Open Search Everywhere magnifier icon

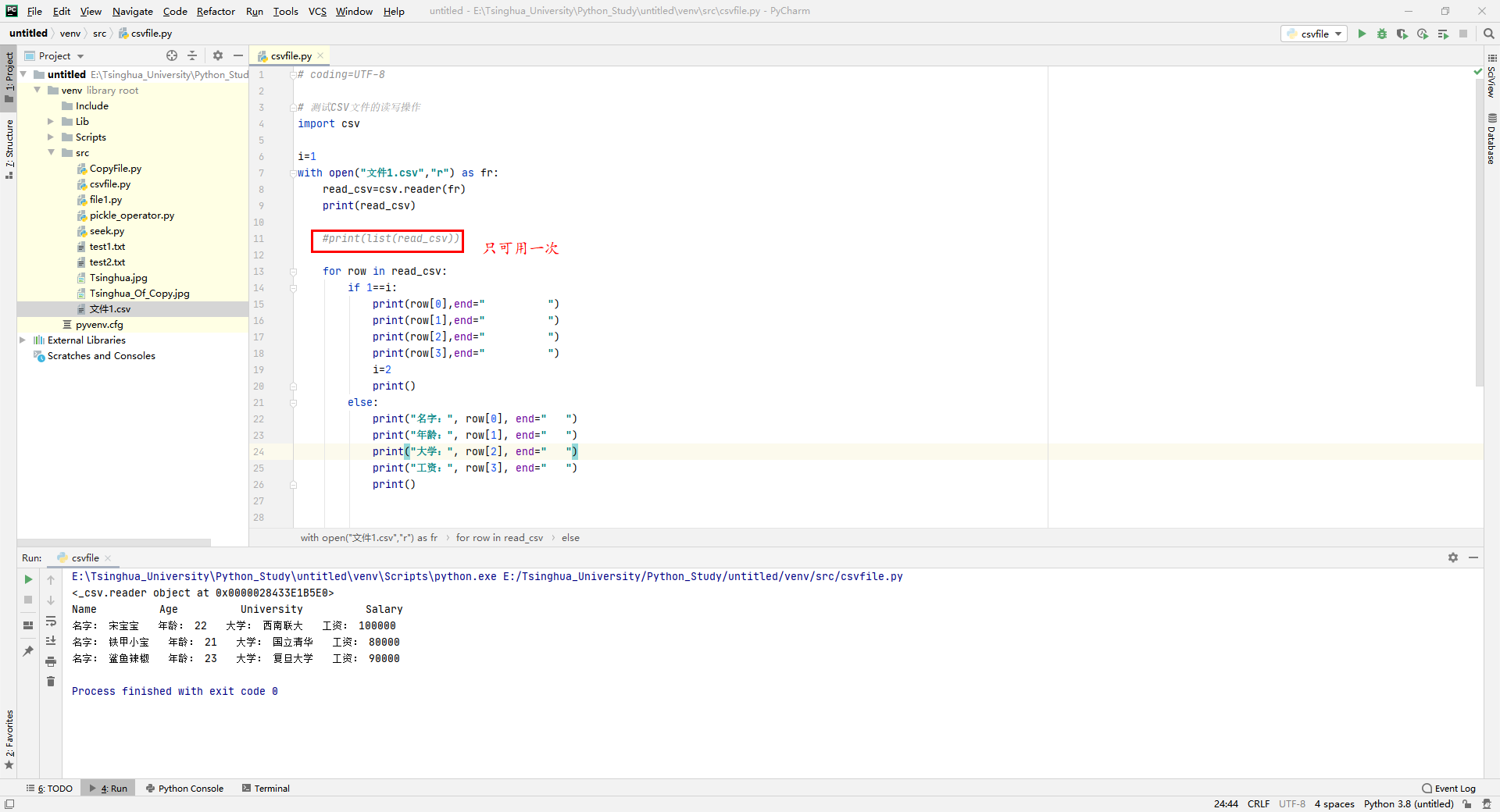pyautogui.click(x=1488, y=34)
